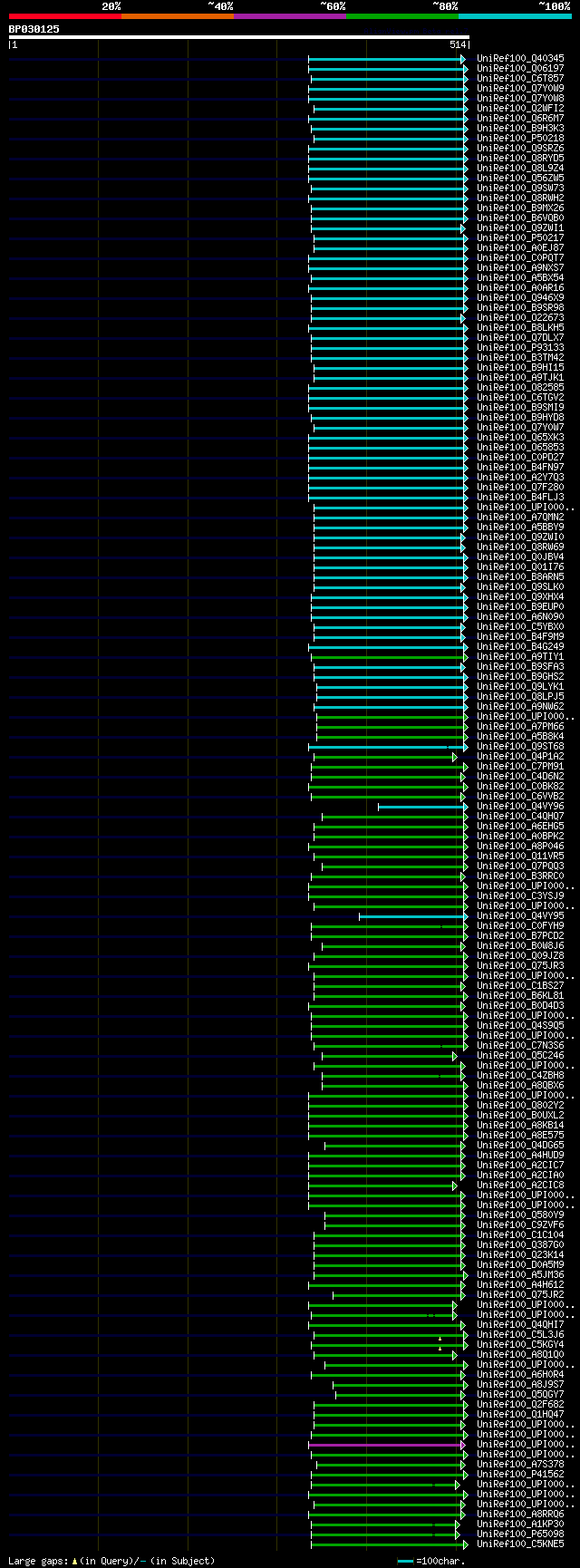The height and width of the screenshot is (1568, 580).
Task: Select hit label UniRef100_P41562
Action: click(520, 1475)
